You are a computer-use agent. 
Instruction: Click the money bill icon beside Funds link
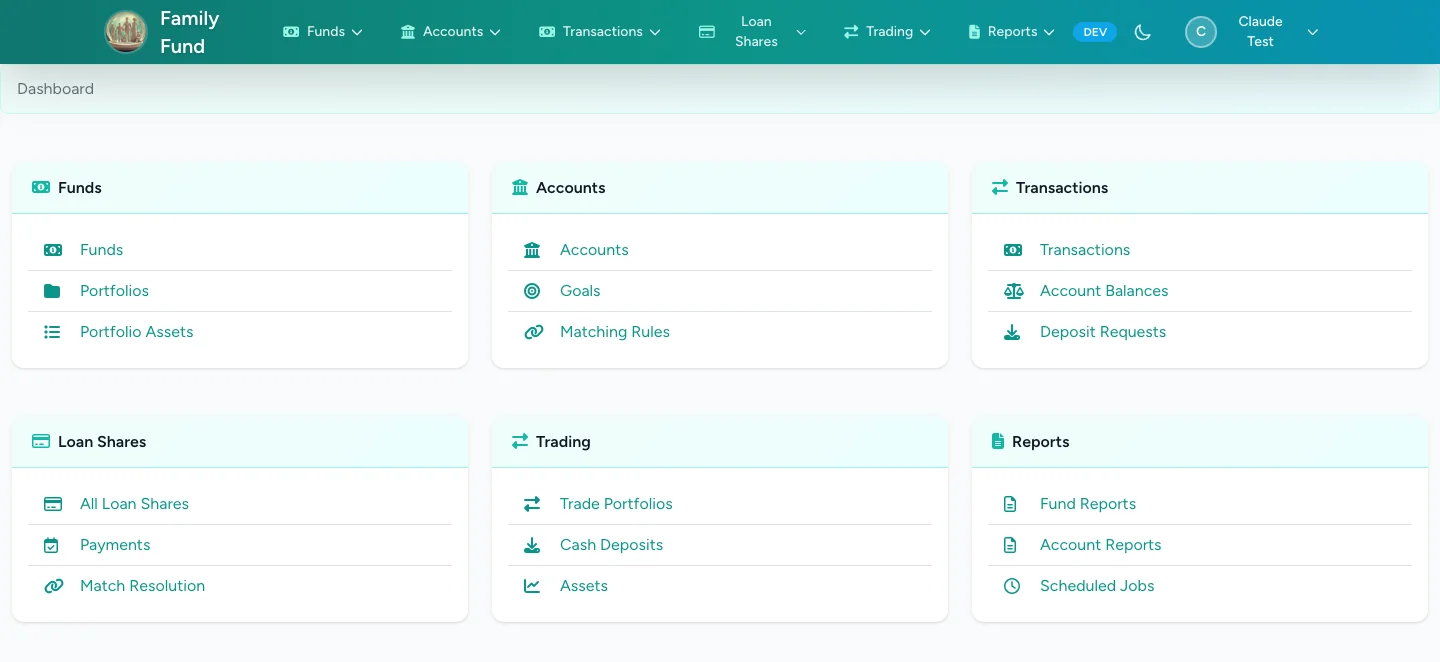(x=53, y=250)
